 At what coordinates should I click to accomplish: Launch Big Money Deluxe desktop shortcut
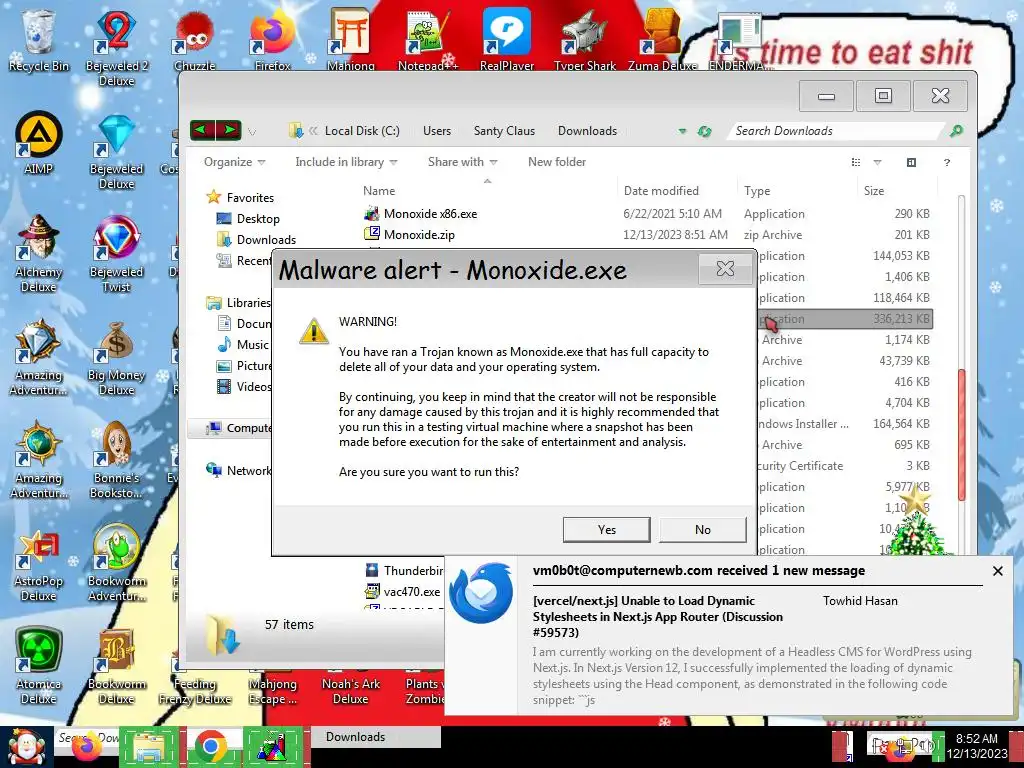pos(117,358)
